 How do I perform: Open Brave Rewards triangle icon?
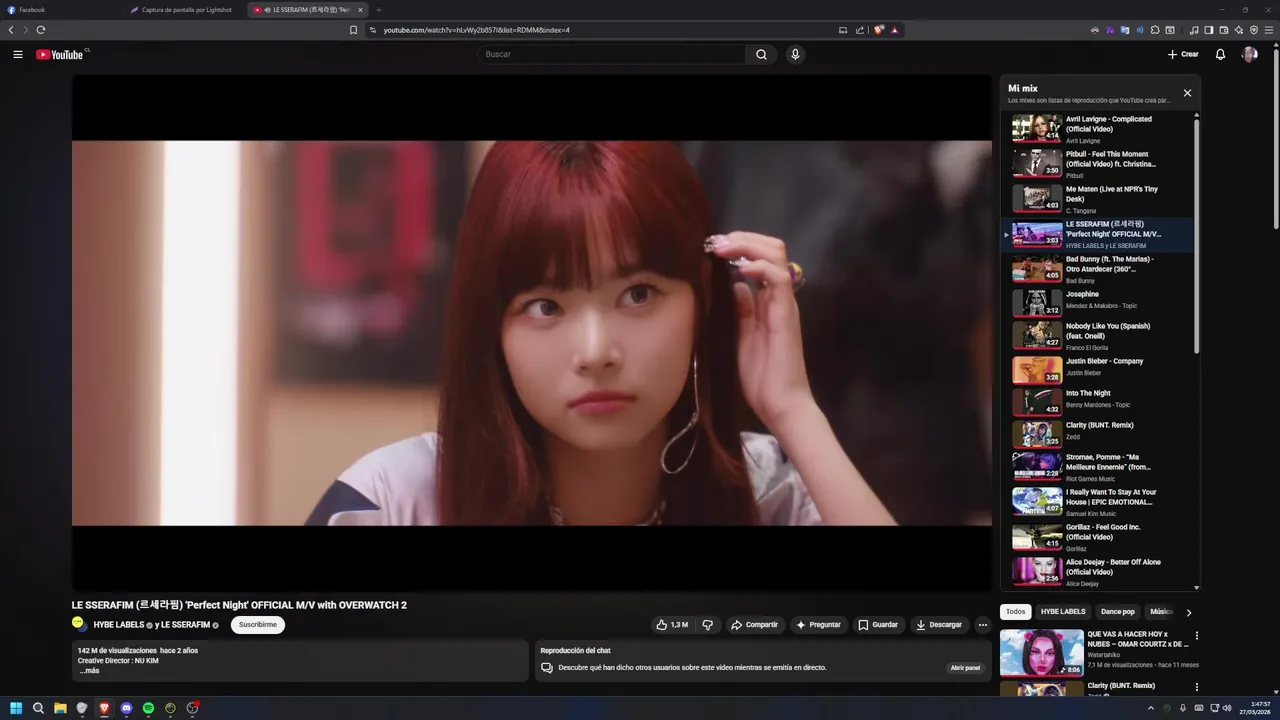(895, 30)
